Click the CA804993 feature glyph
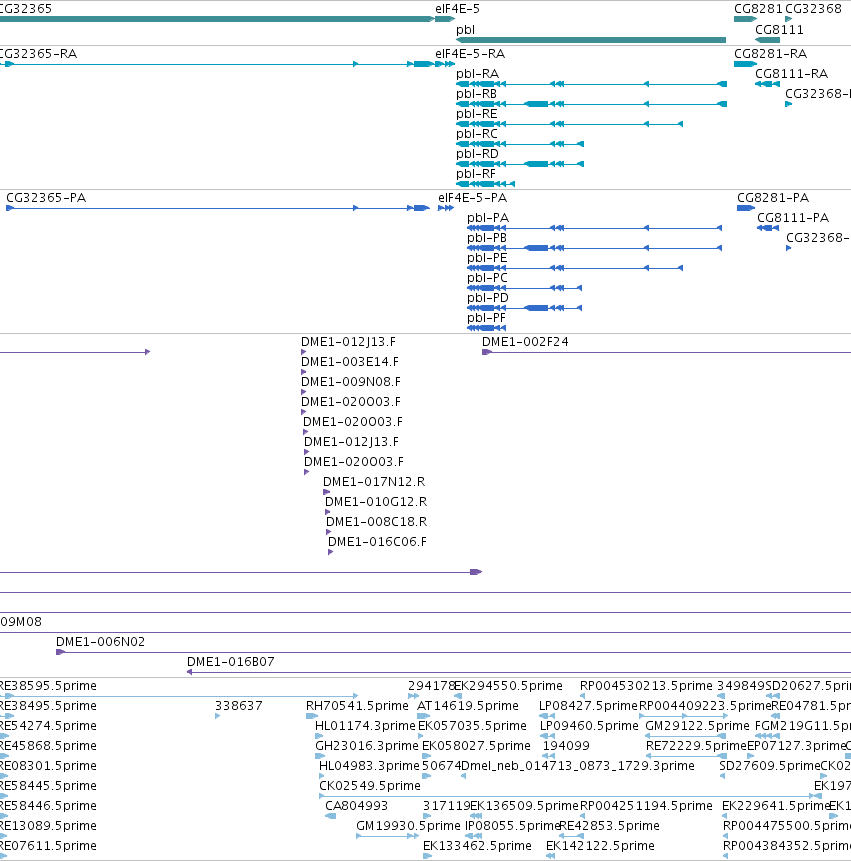 (x=331, y=816)
